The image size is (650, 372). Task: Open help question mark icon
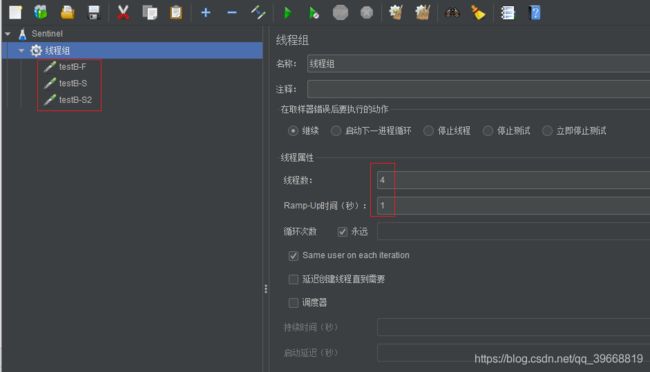[x=535, y=12]
